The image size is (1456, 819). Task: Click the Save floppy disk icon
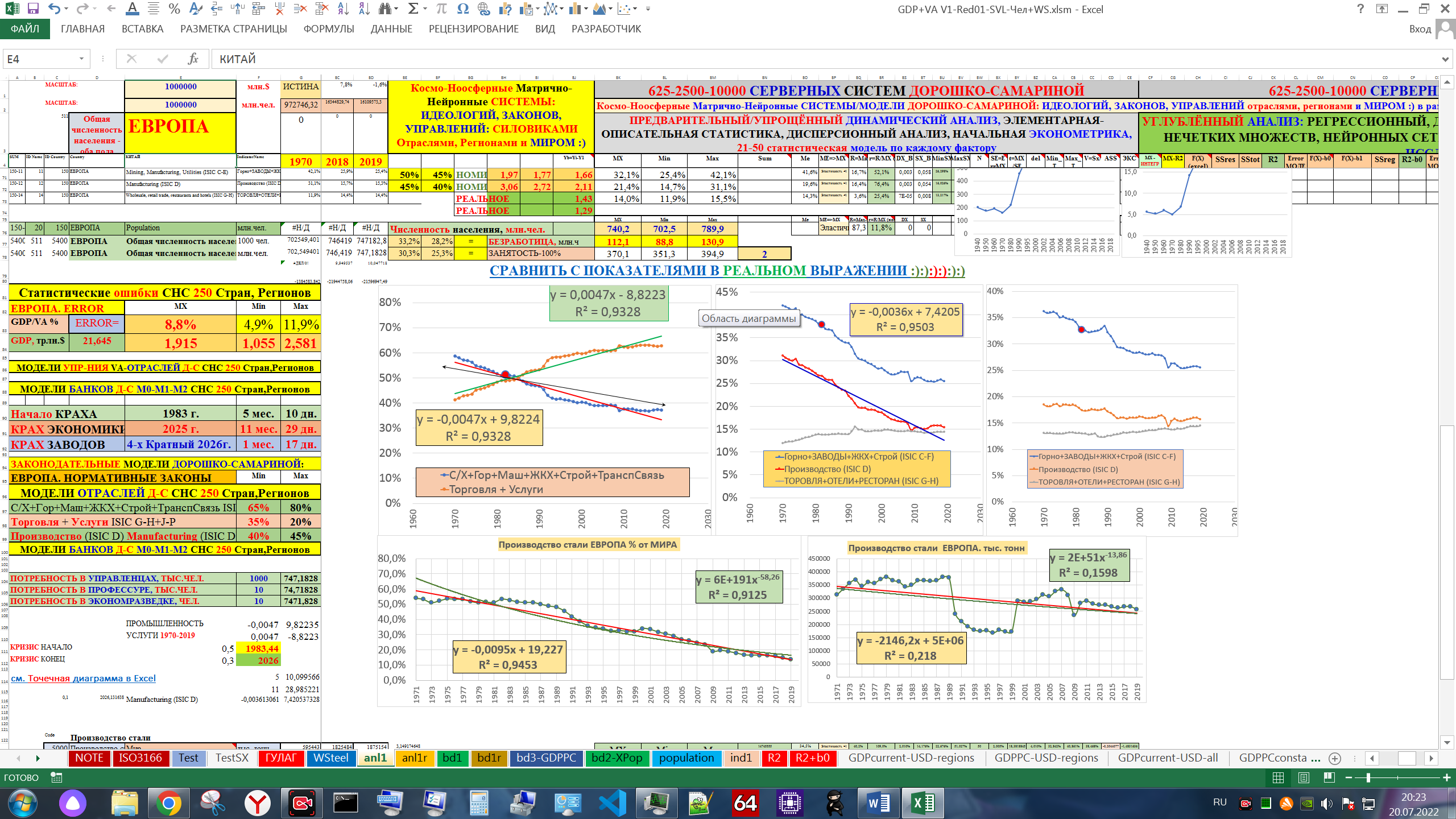pos(33,9)
